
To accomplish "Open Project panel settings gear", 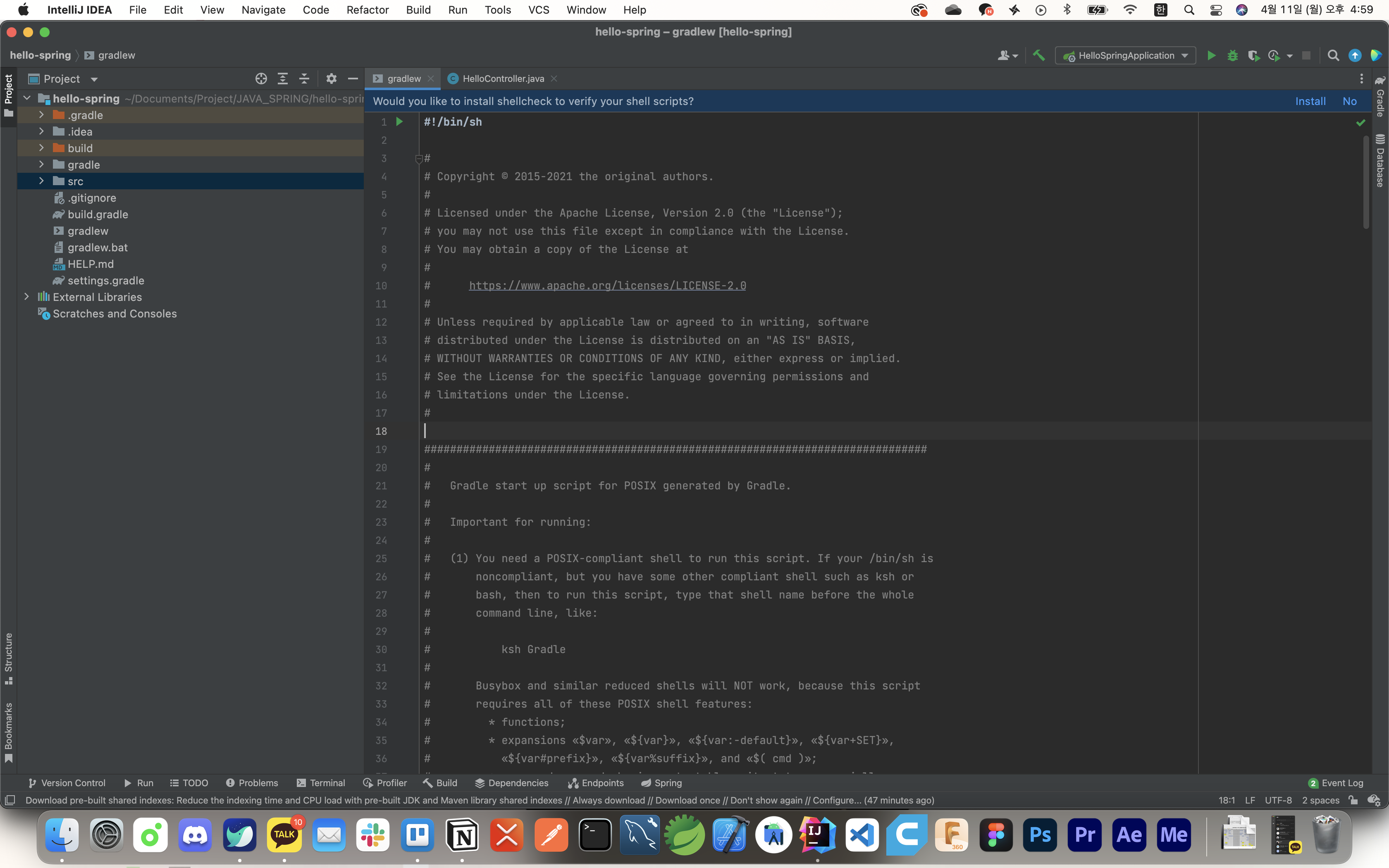I will [331, 79].
